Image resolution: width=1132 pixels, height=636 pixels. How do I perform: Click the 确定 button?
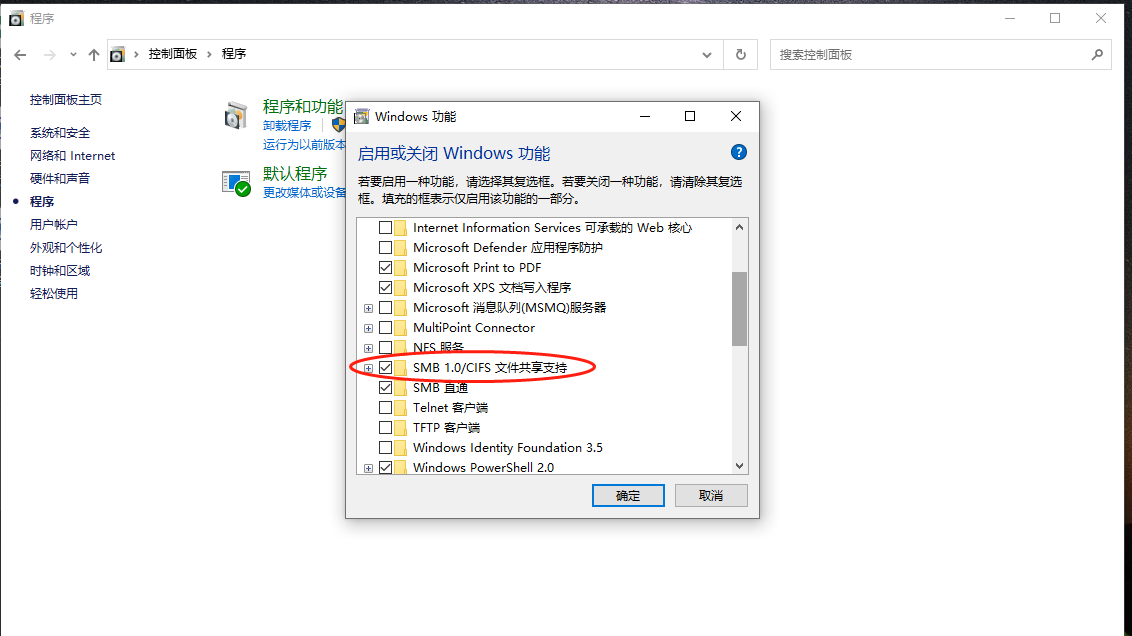(x=628, y=495)
